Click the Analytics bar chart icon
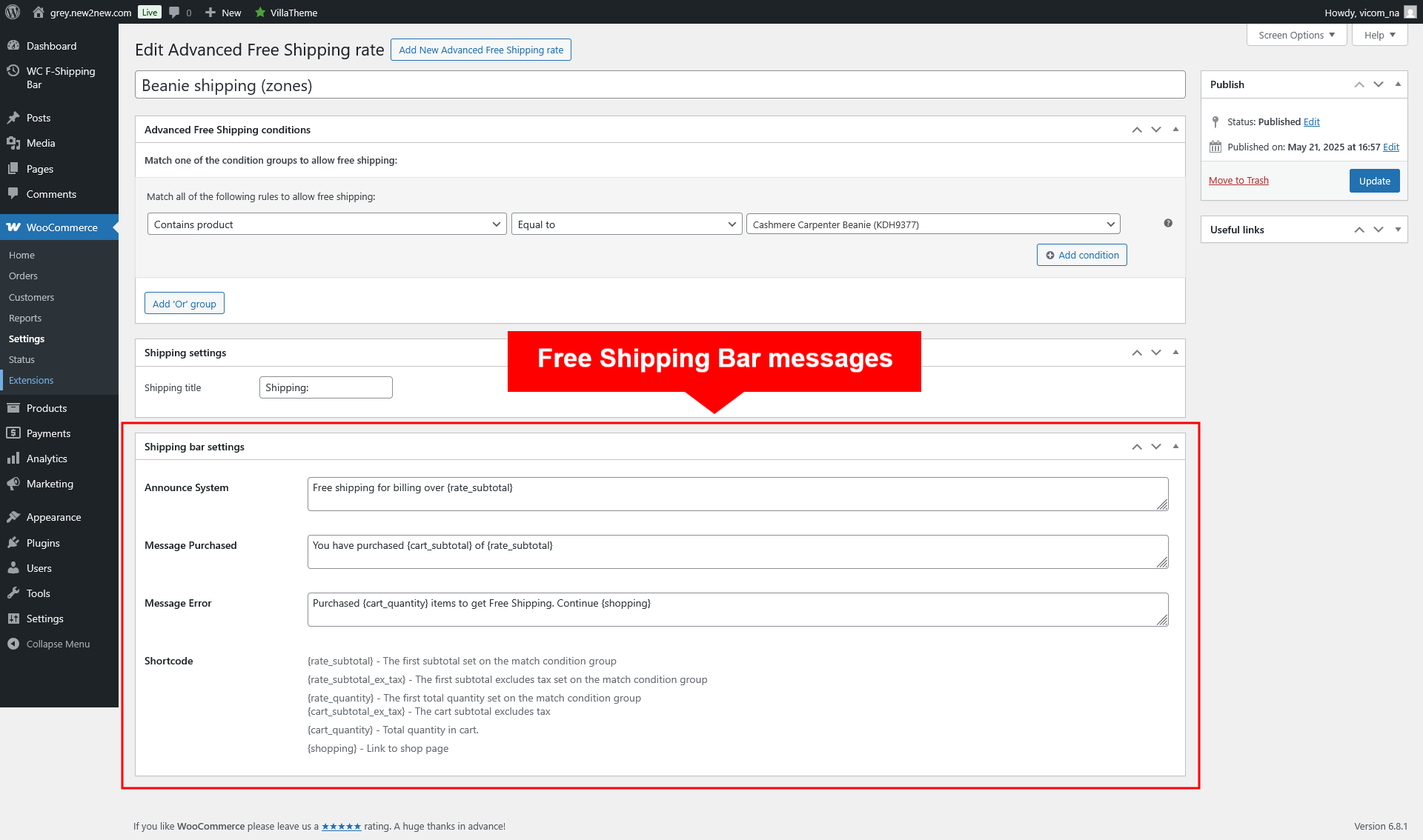1423x840 pixels. pos(13,459)
